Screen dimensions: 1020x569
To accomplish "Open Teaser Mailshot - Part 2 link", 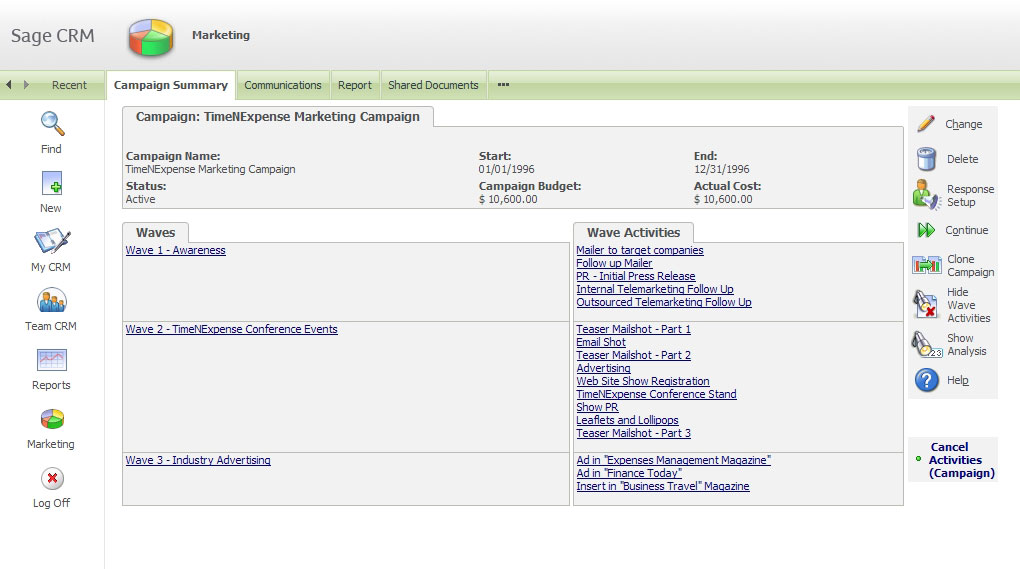I will click(634, 355).
